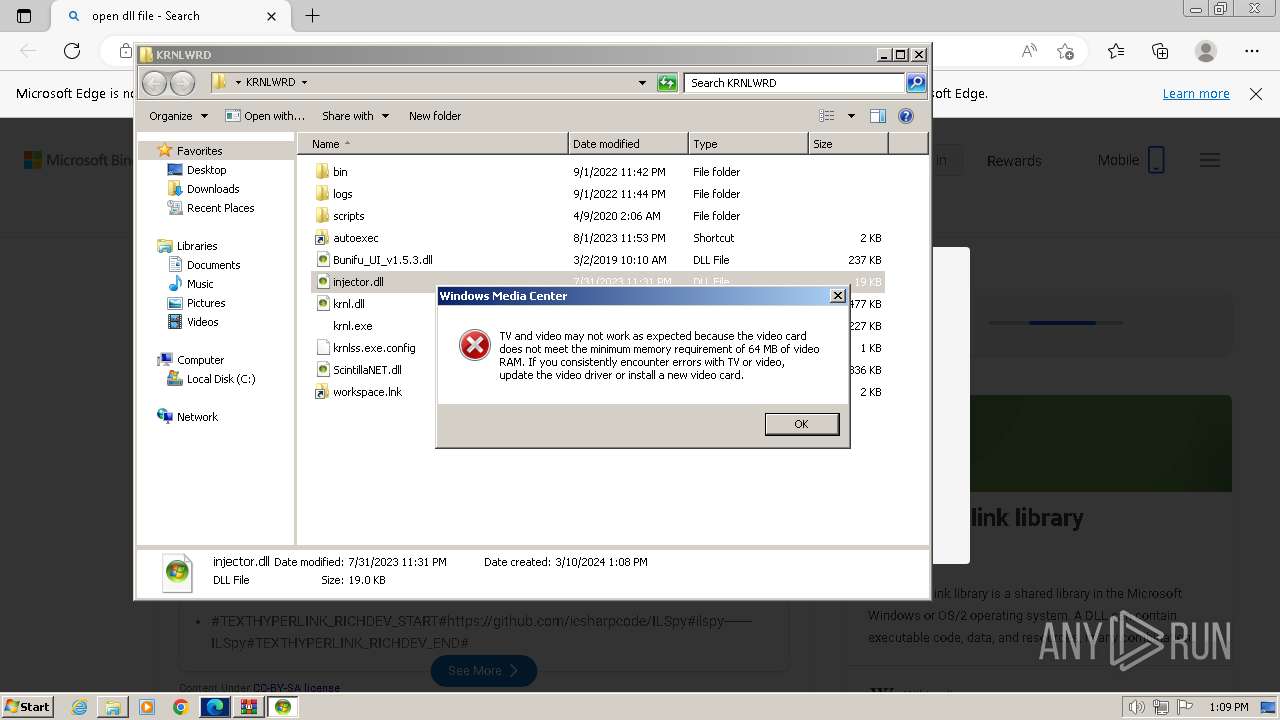Click OK in the Windows Media Center dialog
This screenshot has height=720, width=1280.
[801, 424]
